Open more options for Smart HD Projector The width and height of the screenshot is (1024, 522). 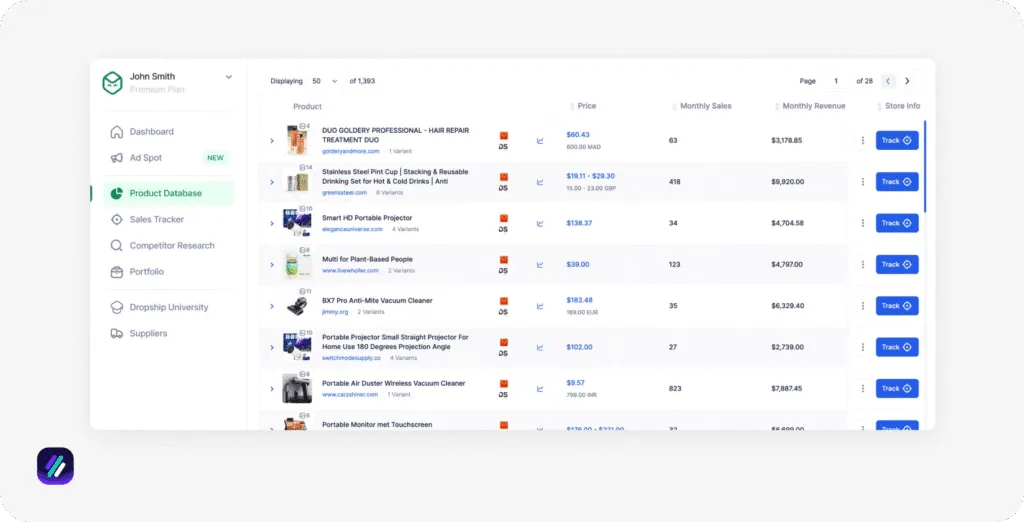coord(863,223)
